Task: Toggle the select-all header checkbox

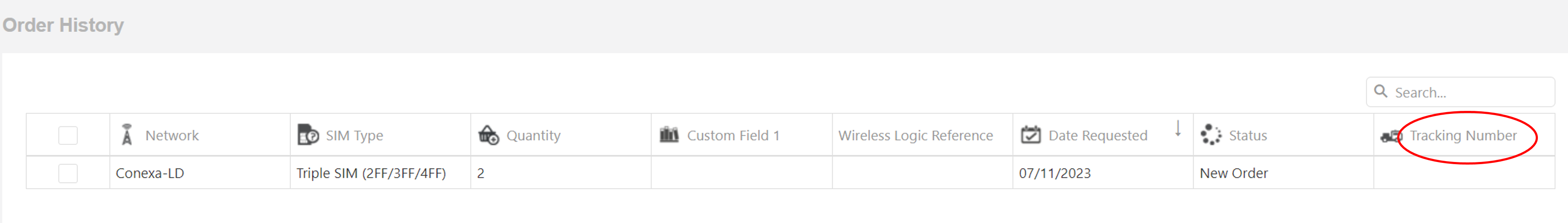Action: click(68, 135)
